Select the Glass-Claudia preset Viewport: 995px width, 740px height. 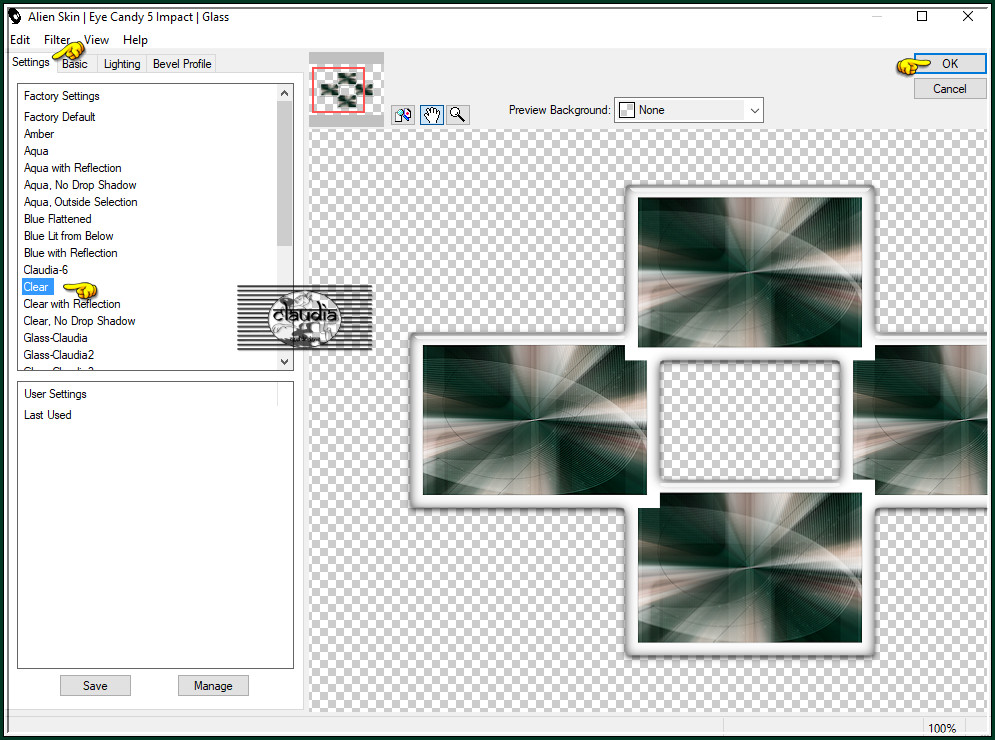(x=55, y=338)
